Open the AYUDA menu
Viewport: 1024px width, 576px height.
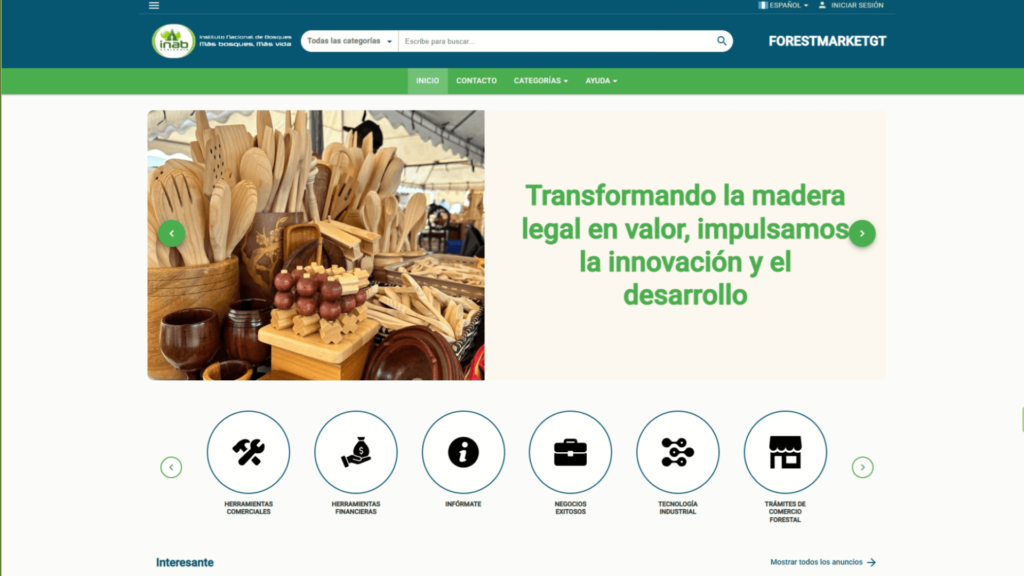point(600,81)
